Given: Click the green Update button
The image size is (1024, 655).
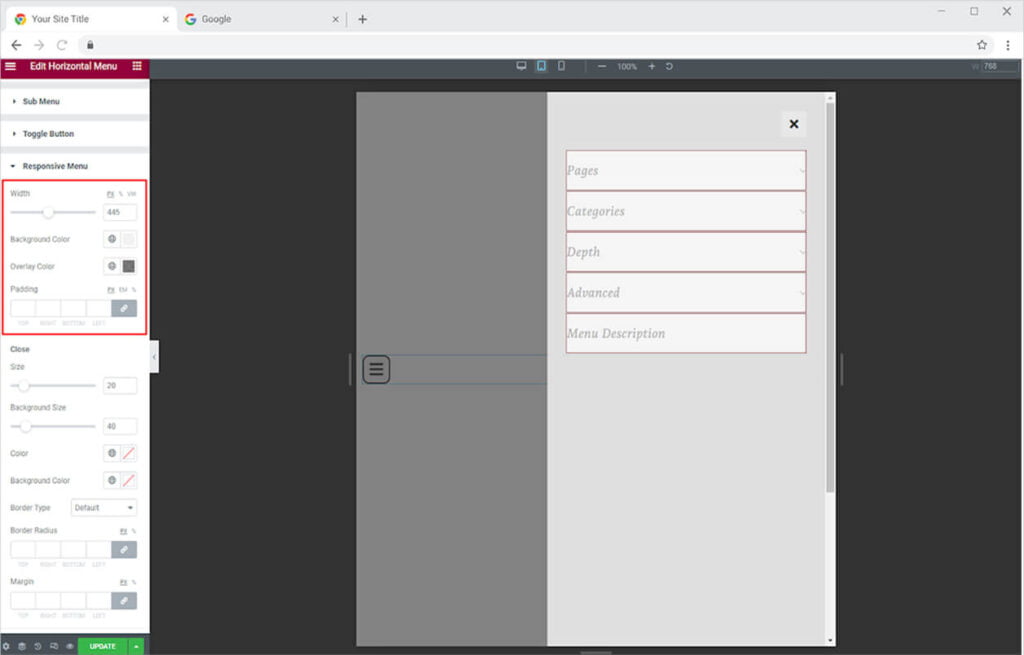Looking at the screenshot, I should point(102,646).
